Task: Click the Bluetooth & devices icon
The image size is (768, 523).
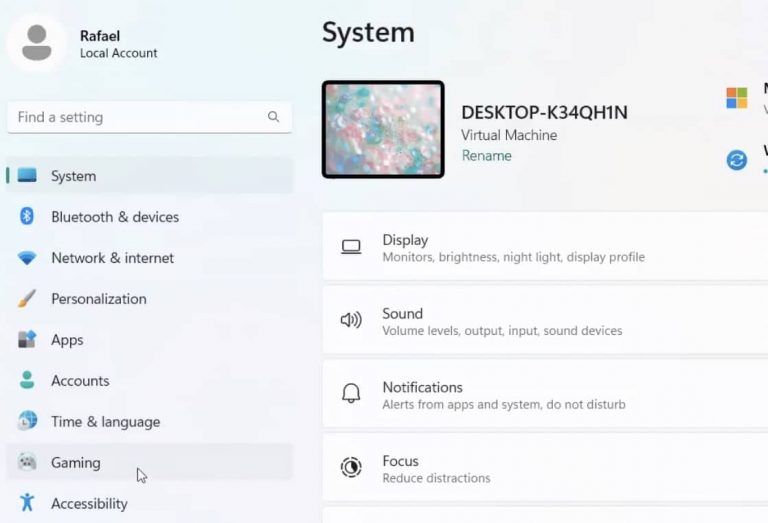Action: click(28, 217)
